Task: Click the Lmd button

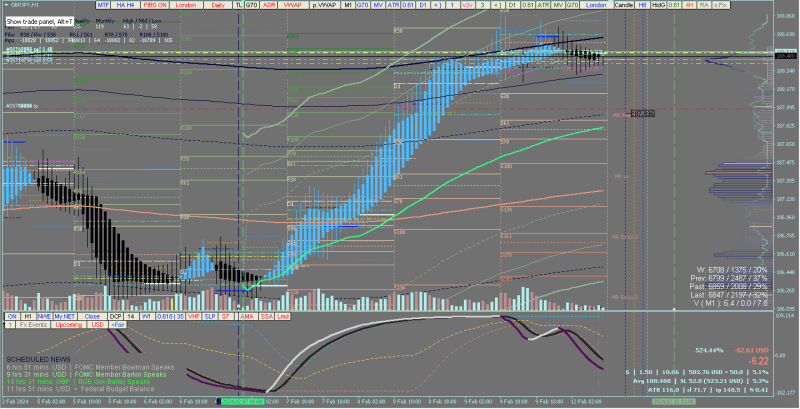Action: tap(282, 317)
